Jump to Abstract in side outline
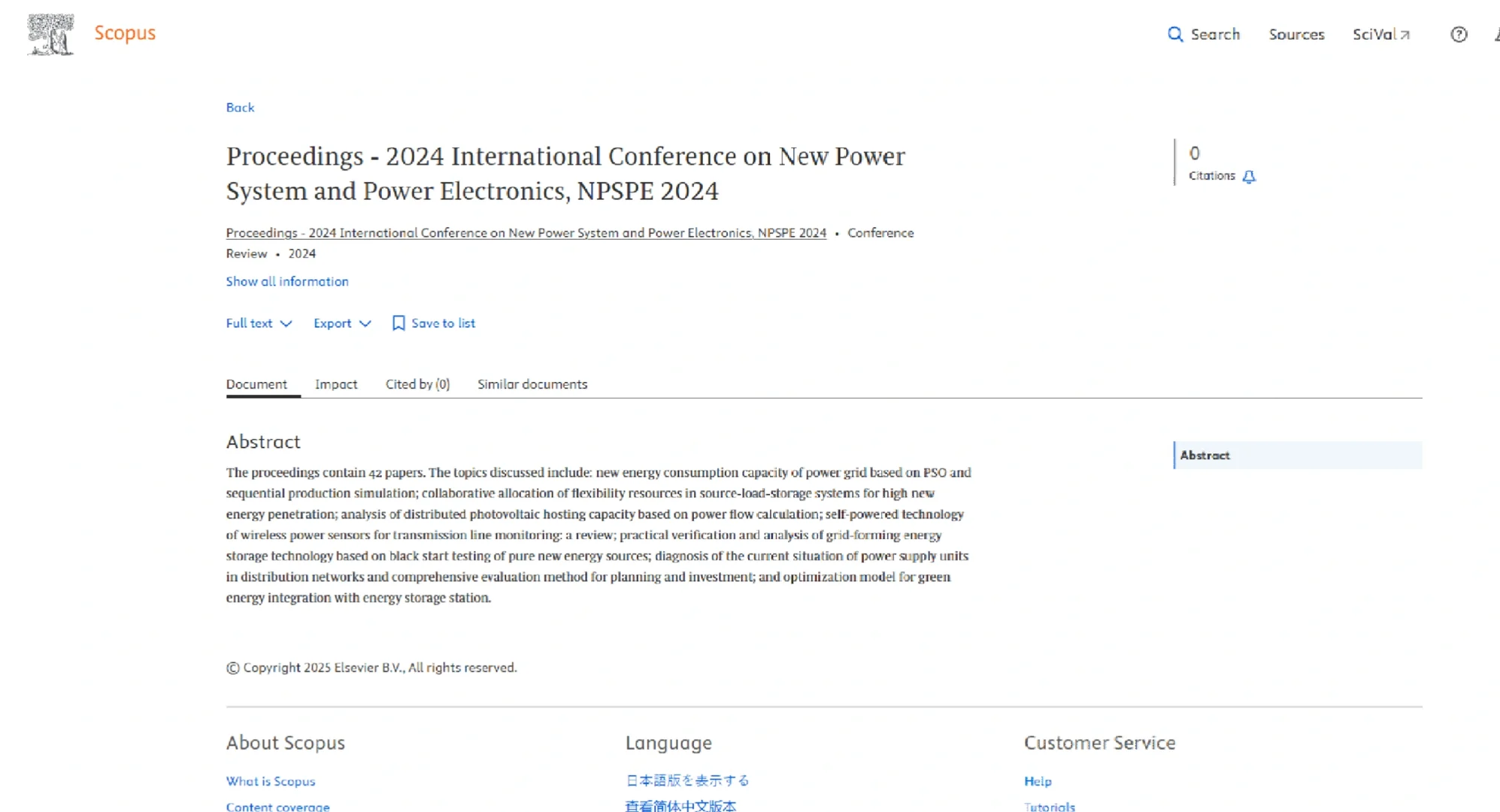Screen dimensions: 1500x812 click(x=1205, y=456)
